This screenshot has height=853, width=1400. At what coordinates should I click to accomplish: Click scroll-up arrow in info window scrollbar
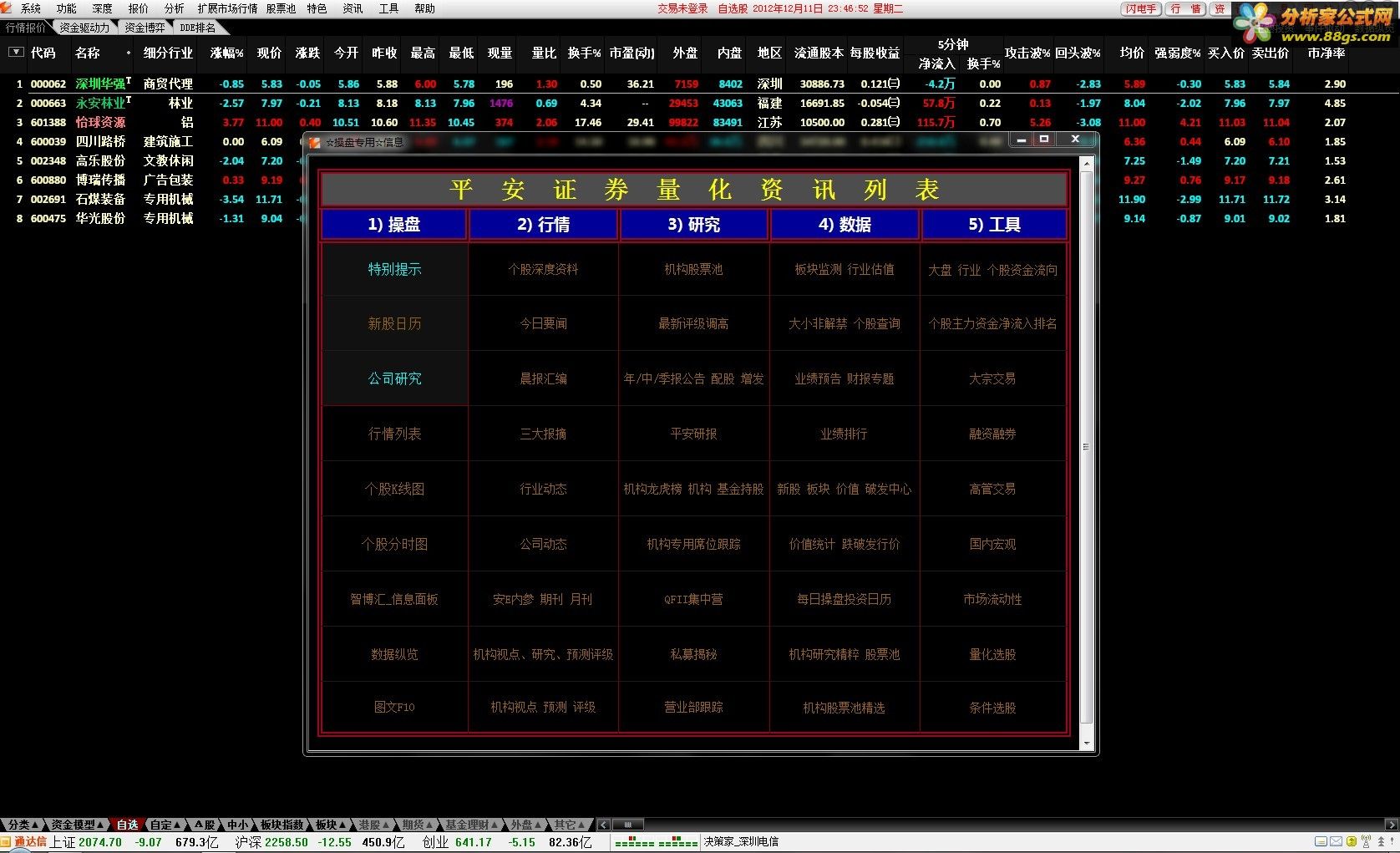(1087, 163)
